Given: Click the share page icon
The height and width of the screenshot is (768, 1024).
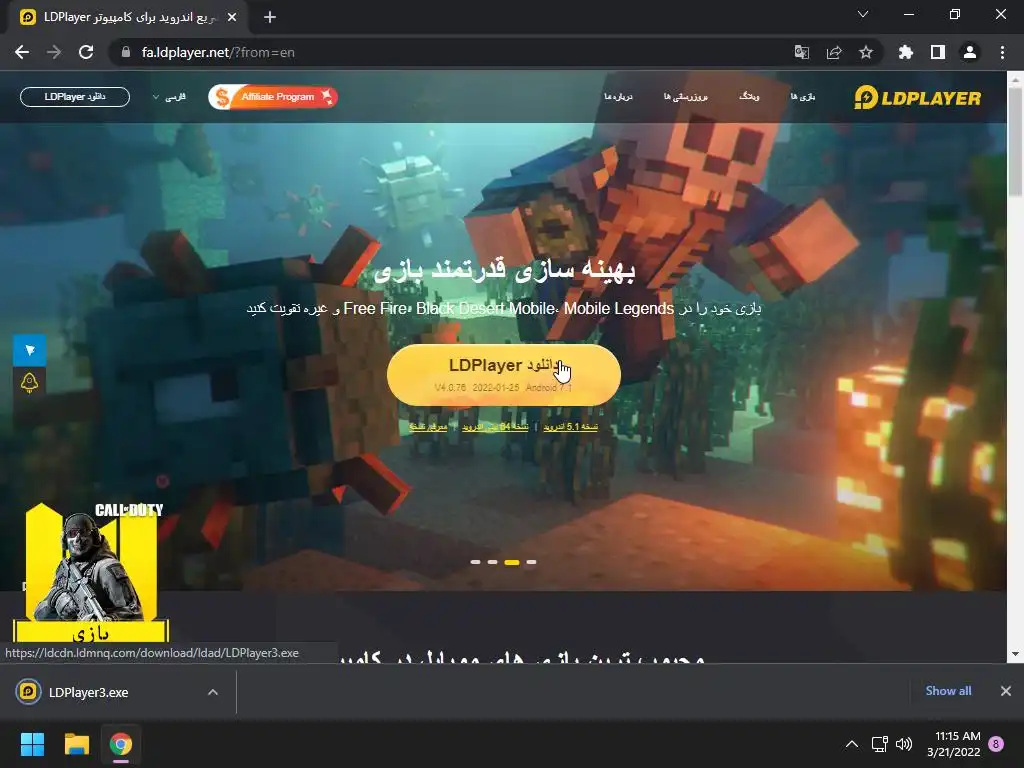Looking at the screenshot, I should [x=834, y=52].
